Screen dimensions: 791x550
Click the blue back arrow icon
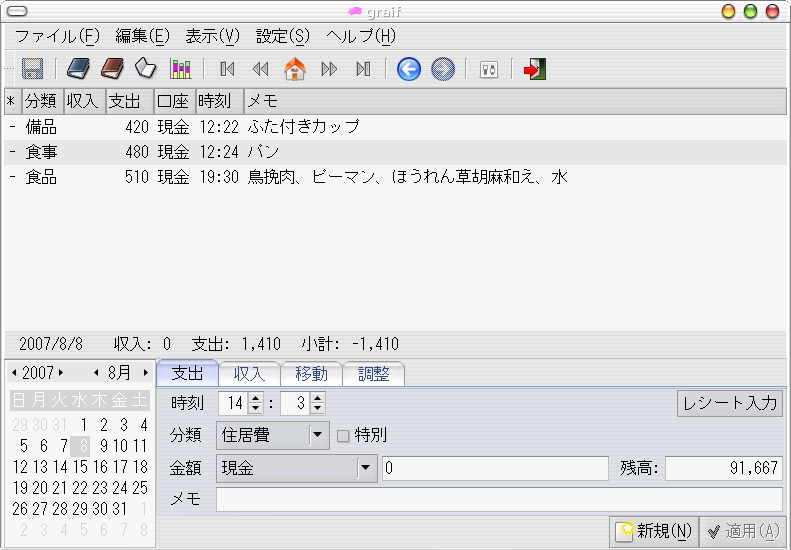[x=408, y=69]
